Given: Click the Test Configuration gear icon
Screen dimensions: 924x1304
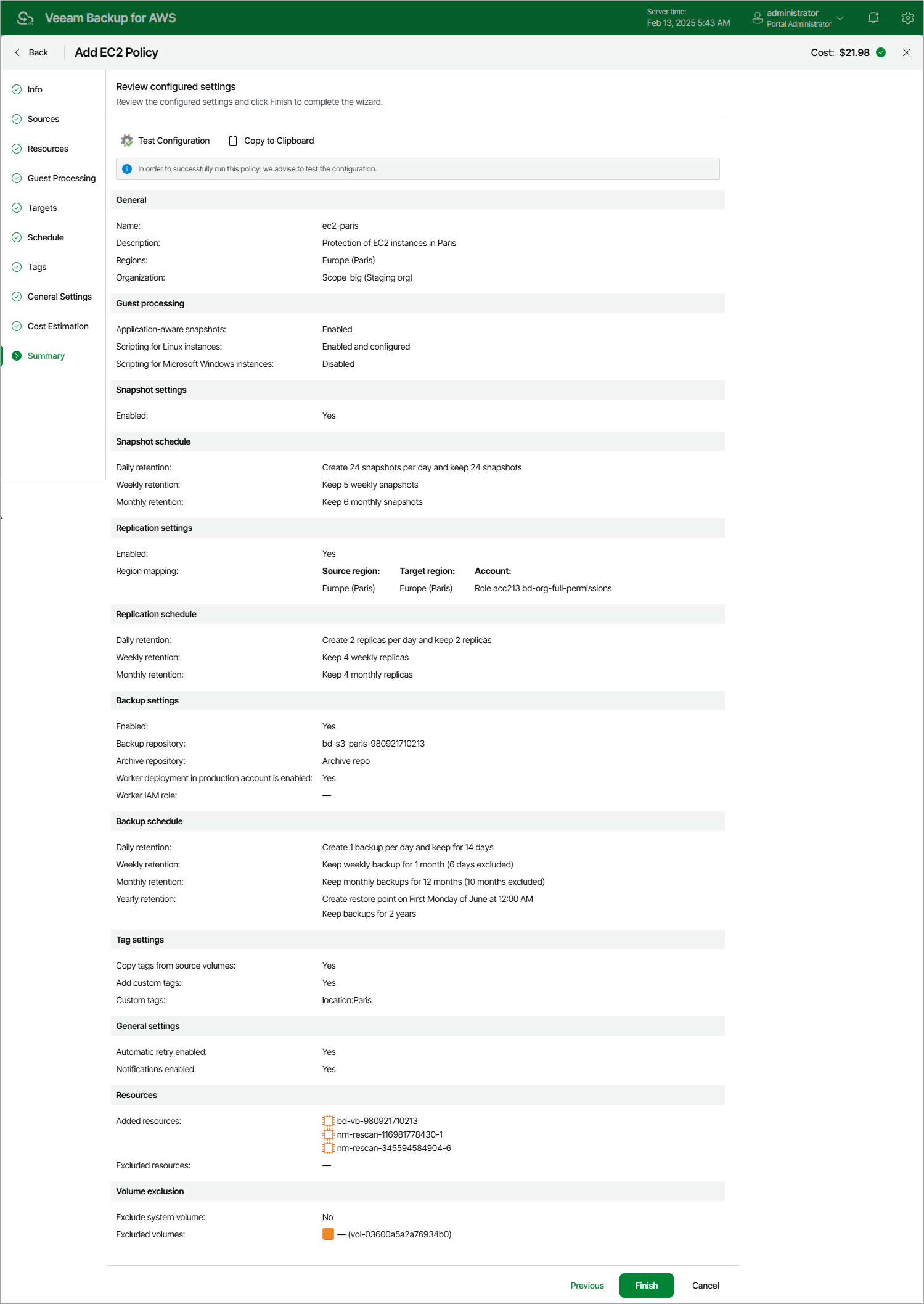Looking at the screenshot, I should click(127, 141).
